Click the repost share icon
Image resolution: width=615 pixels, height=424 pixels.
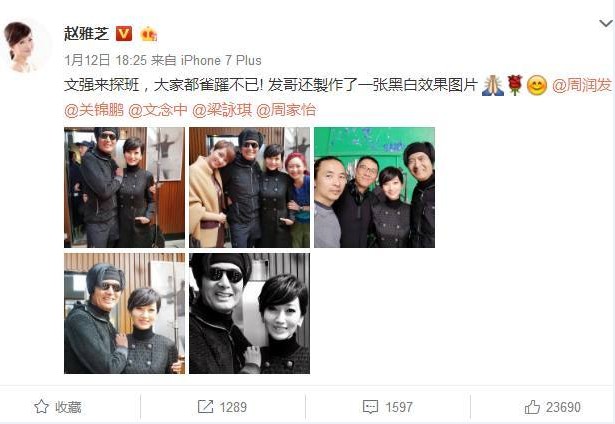click(x=205, y=407)
